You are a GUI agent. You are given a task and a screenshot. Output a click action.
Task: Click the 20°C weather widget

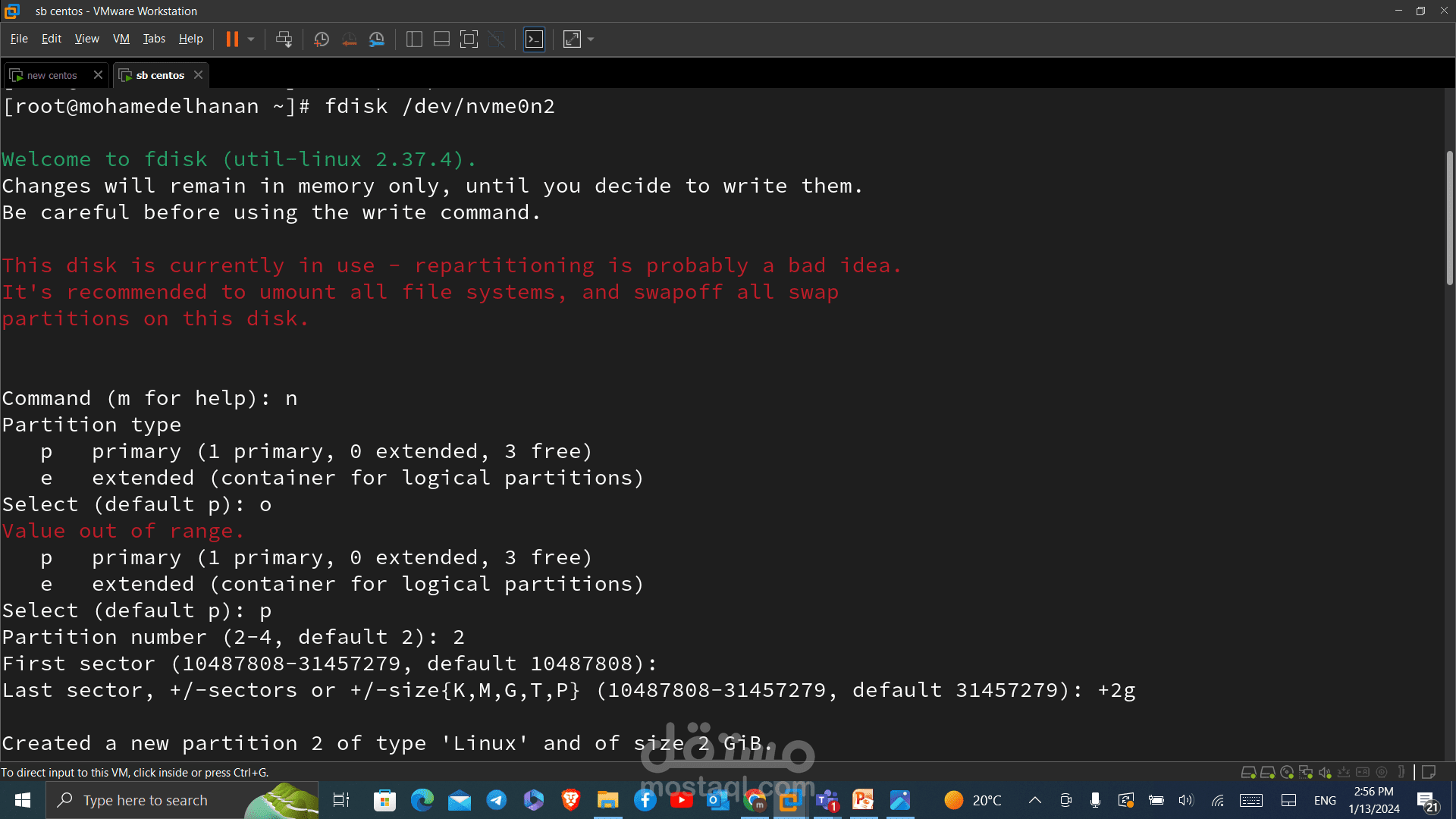click(973, 800)
